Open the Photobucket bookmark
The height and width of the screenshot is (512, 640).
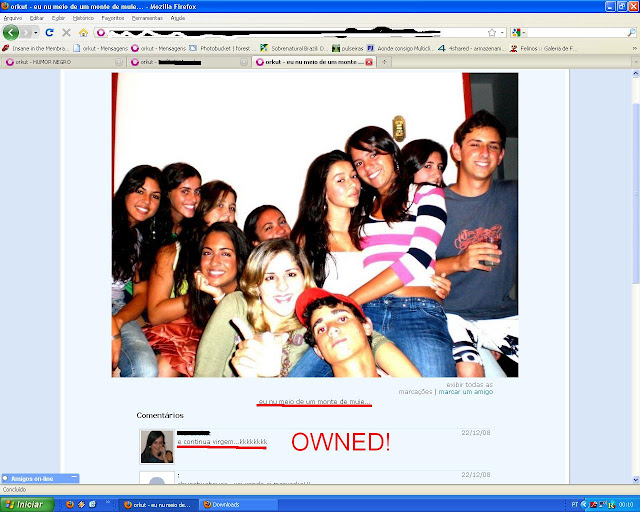pyautogui.click(x=222, y=48)
